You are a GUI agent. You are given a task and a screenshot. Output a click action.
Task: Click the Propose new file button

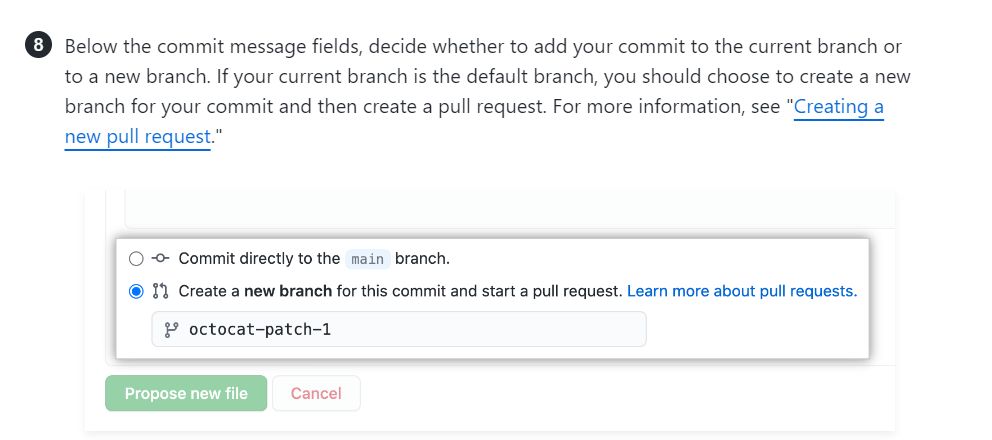tap(186, 393)
